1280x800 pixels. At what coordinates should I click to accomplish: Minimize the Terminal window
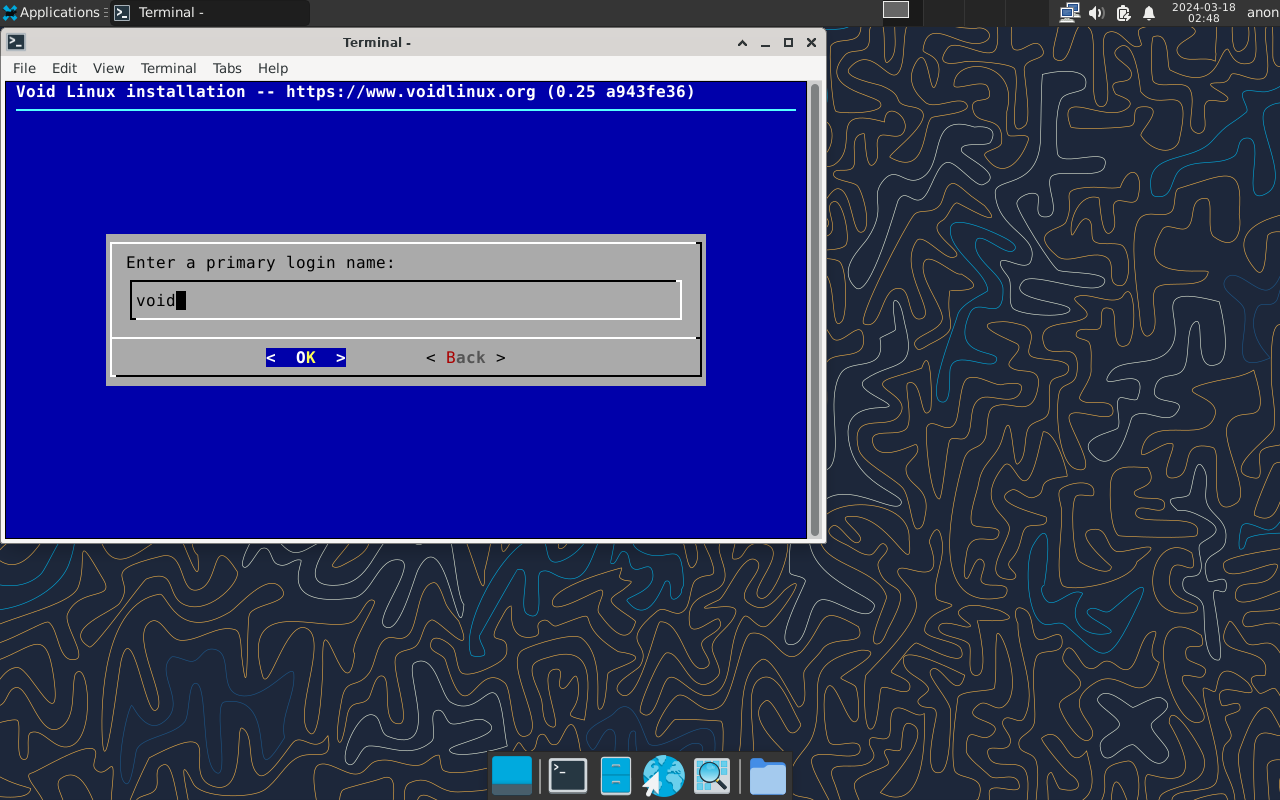(765, 42)
